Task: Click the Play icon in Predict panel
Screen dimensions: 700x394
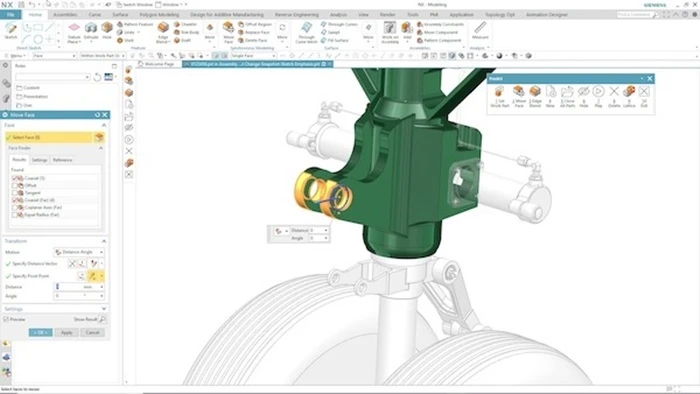Action: [598, 96]
